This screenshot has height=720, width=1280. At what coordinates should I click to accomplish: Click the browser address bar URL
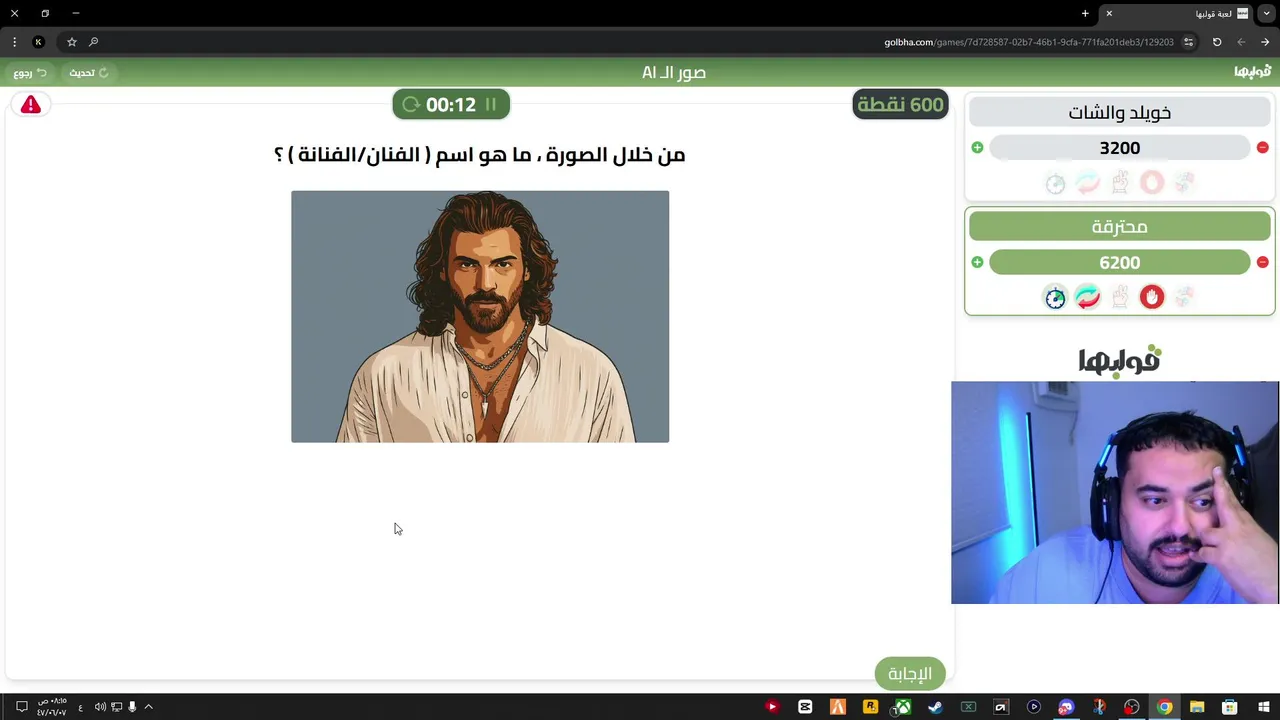pos(1029,42)
